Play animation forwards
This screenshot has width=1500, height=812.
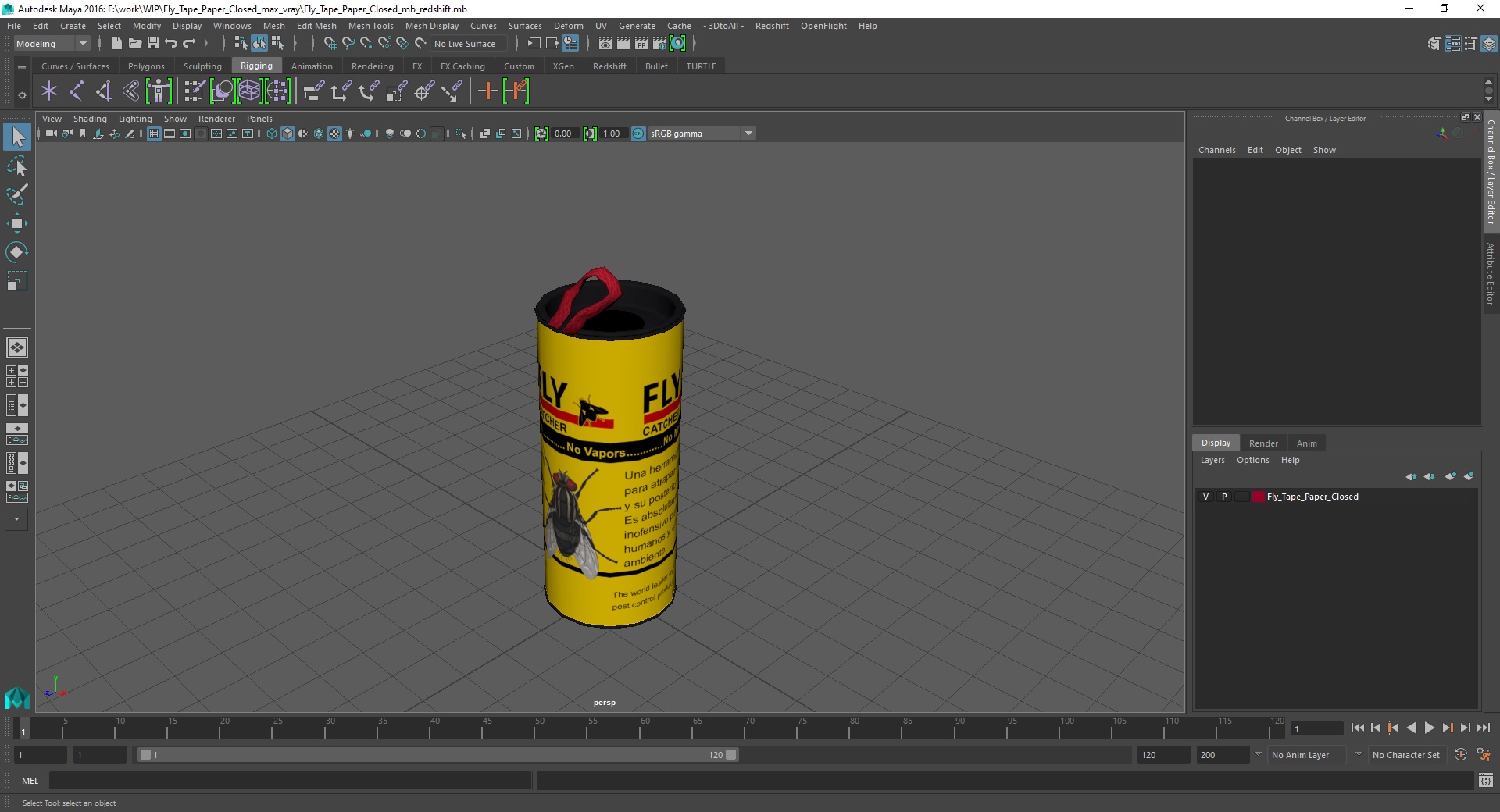click(x=1429, y=728)
